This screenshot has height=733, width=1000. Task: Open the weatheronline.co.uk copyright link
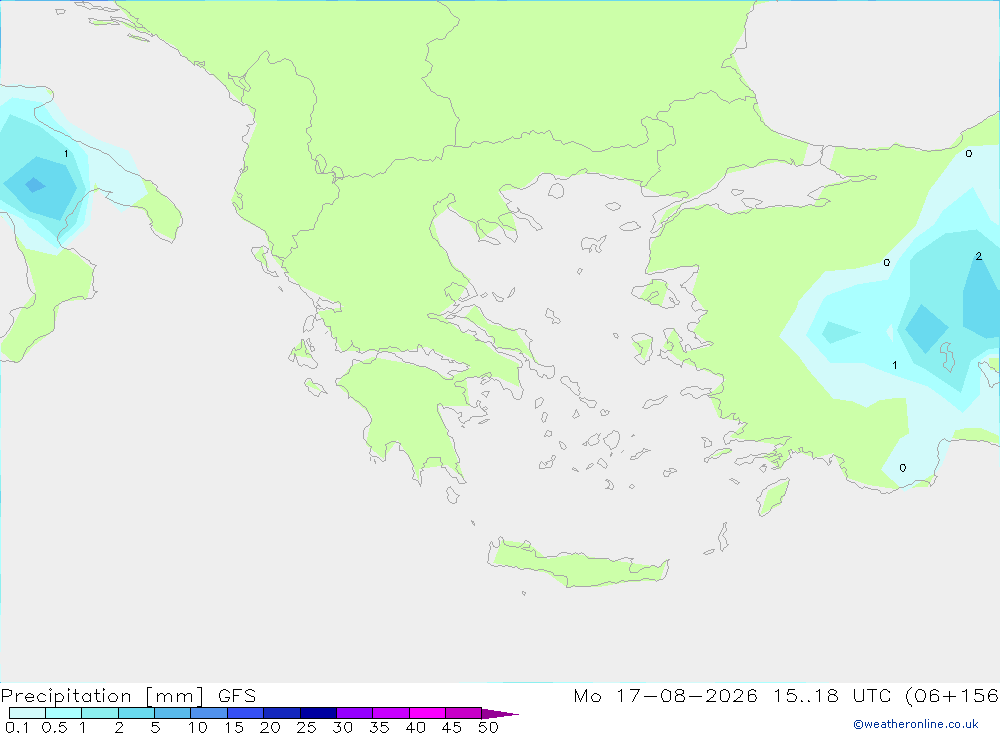915,724
